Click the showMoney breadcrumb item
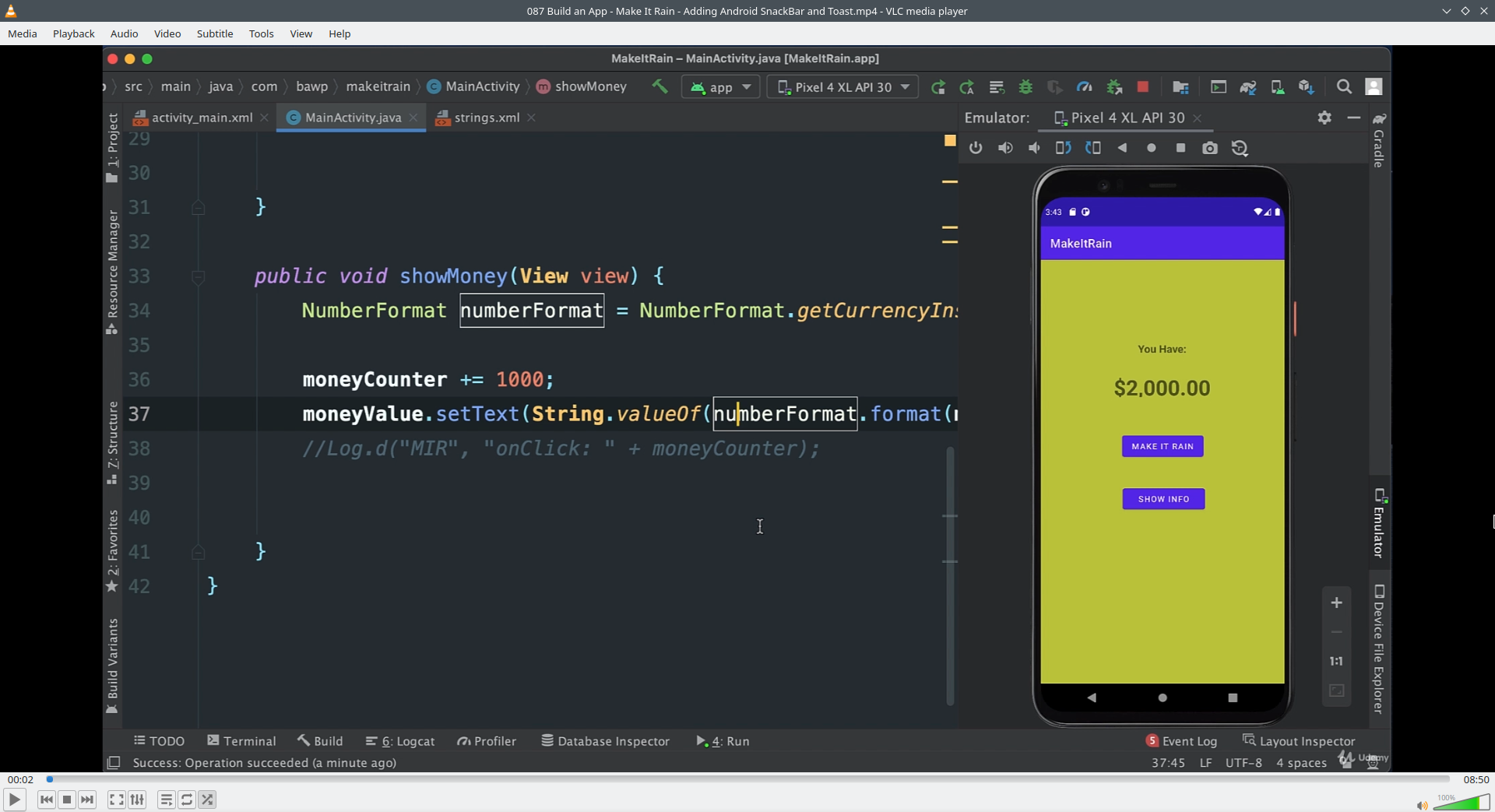 point(582,86)
